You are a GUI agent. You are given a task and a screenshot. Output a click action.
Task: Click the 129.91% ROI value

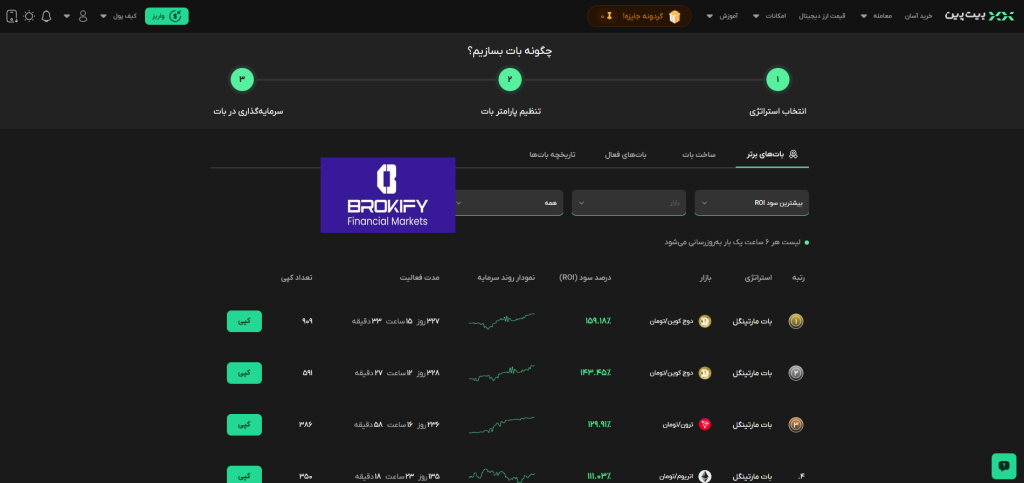pos(599,424)
